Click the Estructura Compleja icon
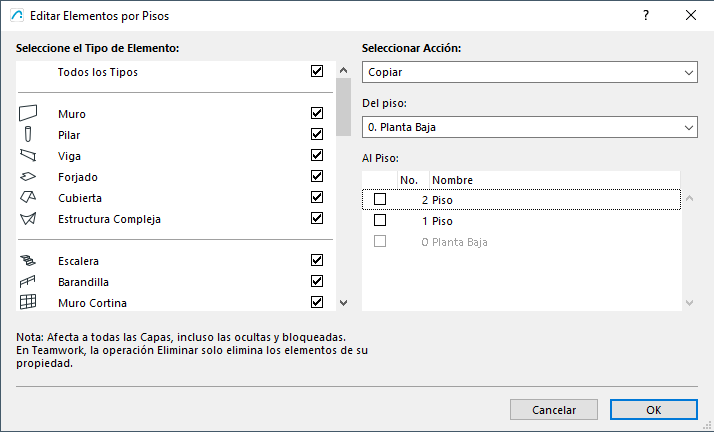Image resolution: width=714 pixels, height=432 pixels. (28, 219)
